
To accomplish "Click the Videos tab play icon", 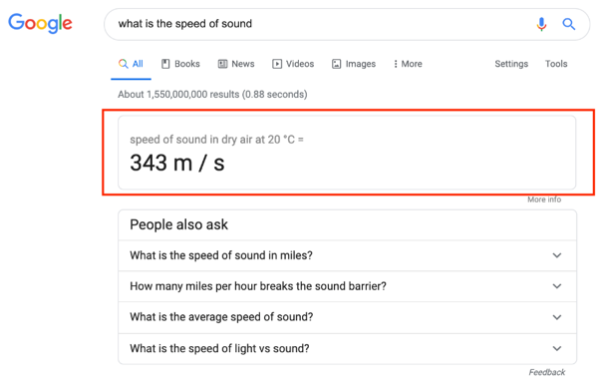I will (277, 64).
